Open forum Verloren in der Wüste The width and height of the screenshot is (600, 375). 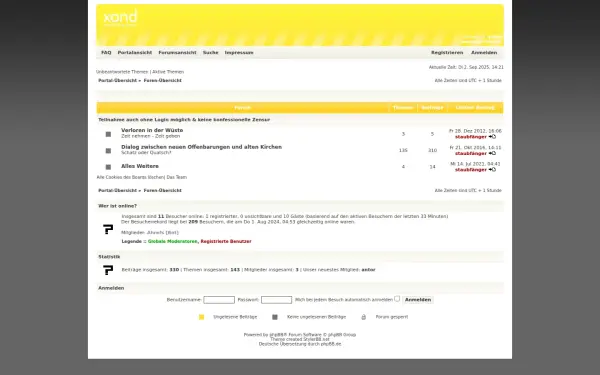tap(152, 130)
